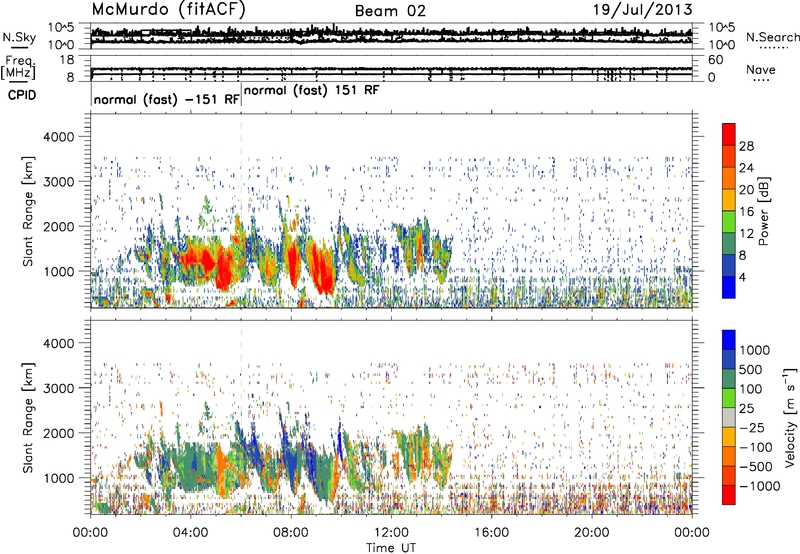The width and height of the screenshot is (800, 554).
Task: Click the '16:00' time axis tick
Action: (x=491, y=533)
